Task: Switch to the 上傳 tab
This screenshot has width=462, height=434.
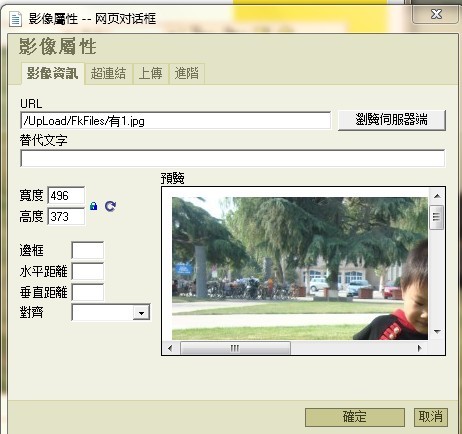Action: point(150,73)
